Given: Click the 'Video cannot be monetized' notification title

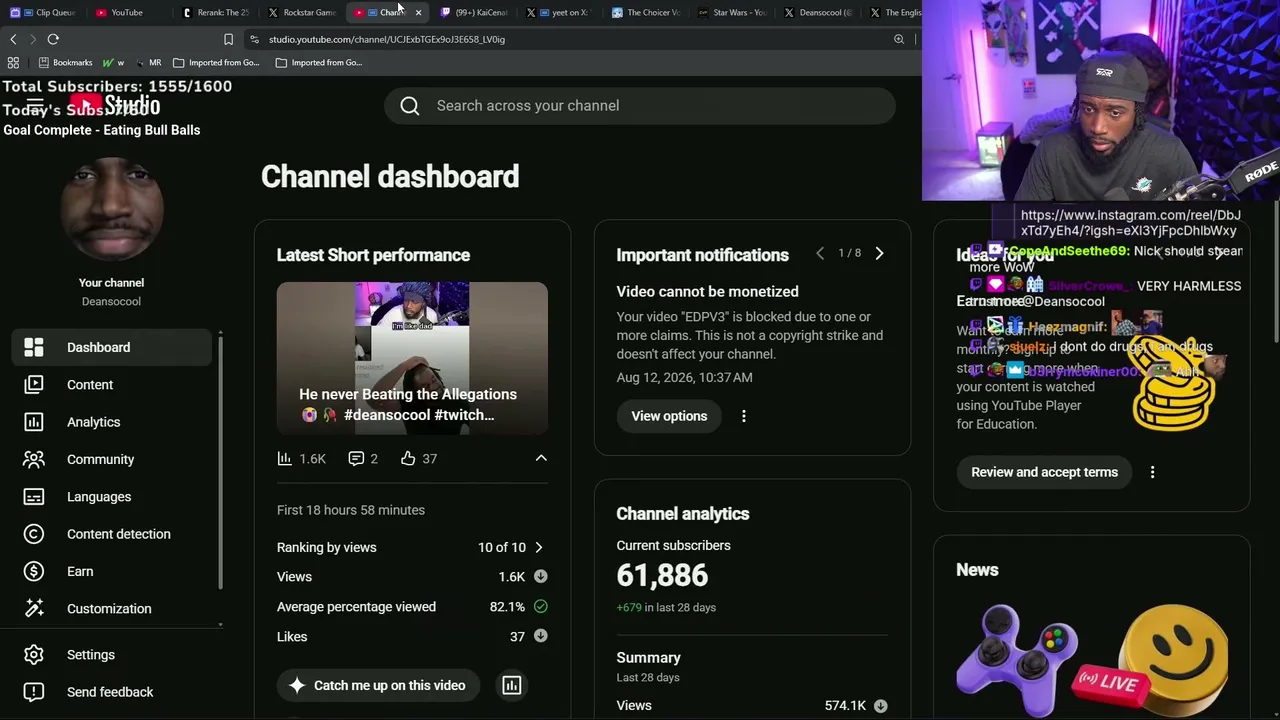Looking at the screenshot, I should point(707,292).
